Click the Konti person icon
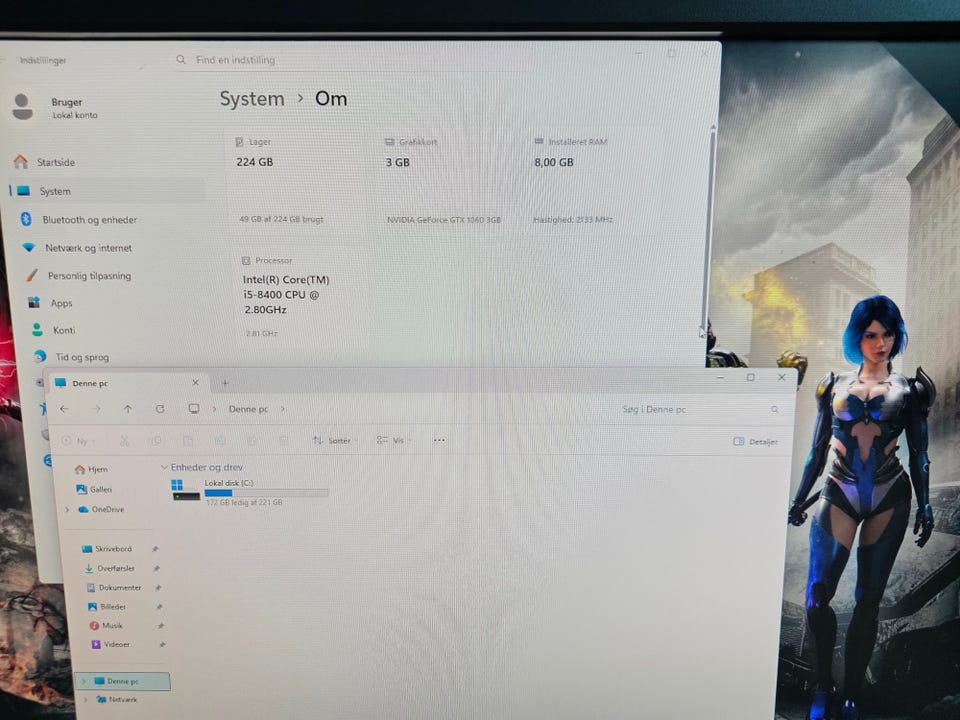This screenshot has width=960, height=720. [37, 329]
